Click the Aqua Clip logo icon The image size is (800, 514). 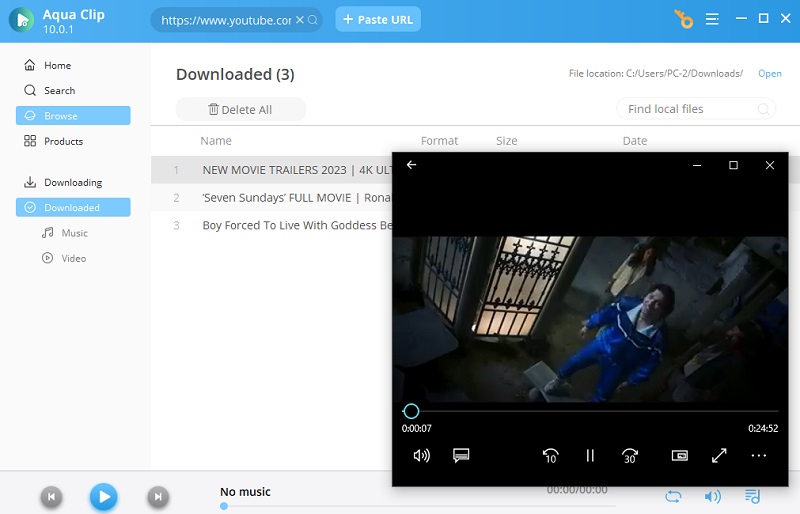click(x=21, y=20)
